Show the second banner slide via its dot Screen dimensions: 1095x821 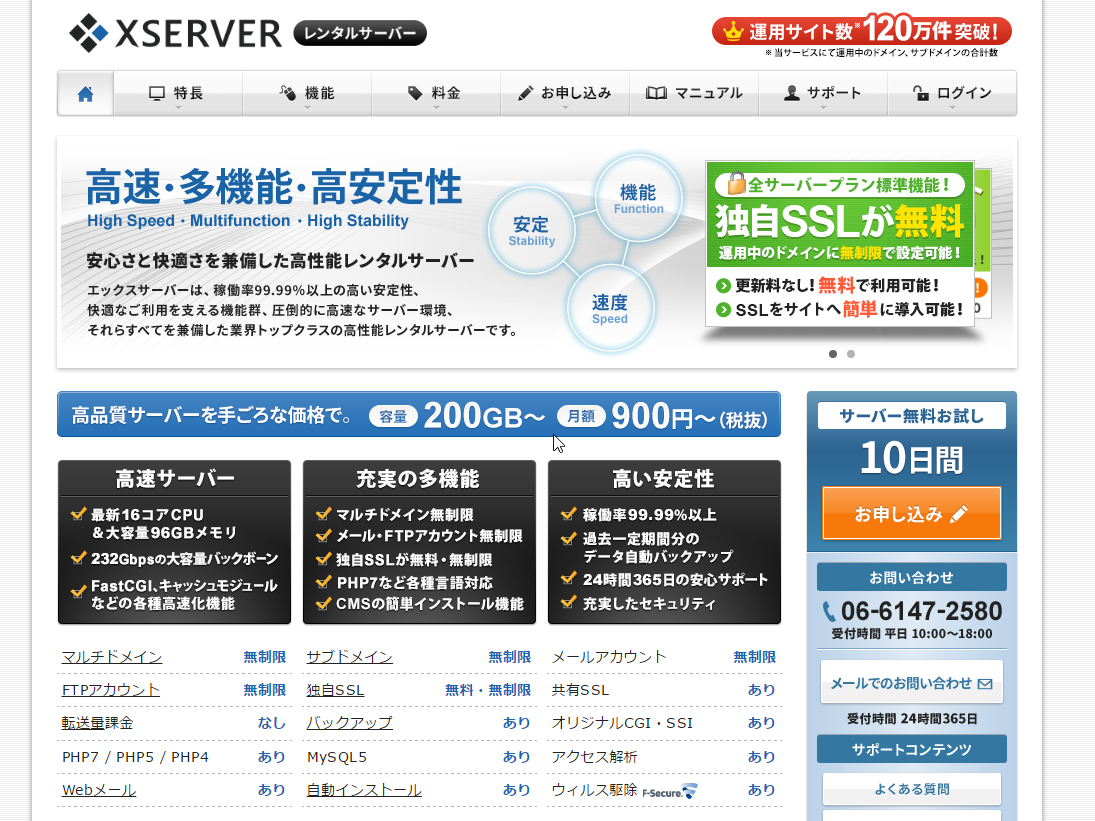point(851,354)
